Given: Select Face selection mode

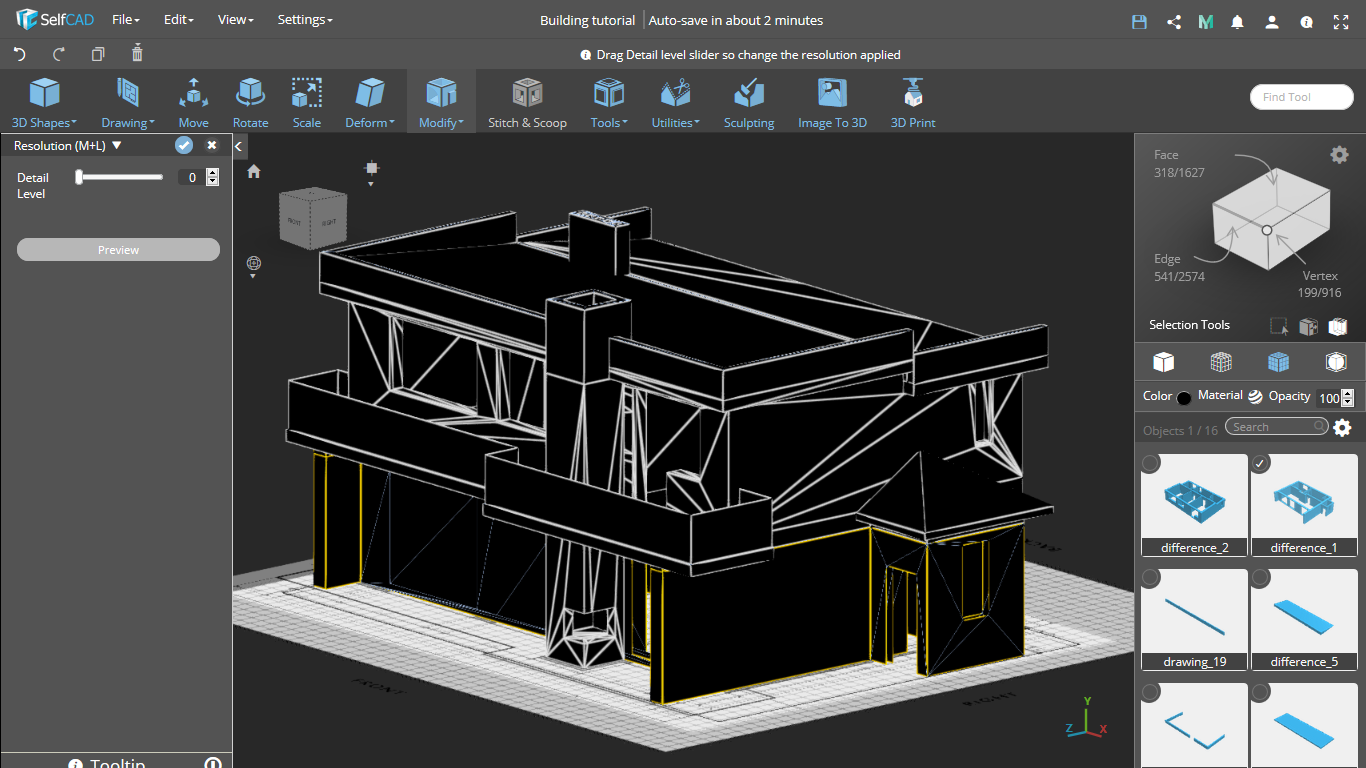Looking at the screenshot, I should [1178, 163].
